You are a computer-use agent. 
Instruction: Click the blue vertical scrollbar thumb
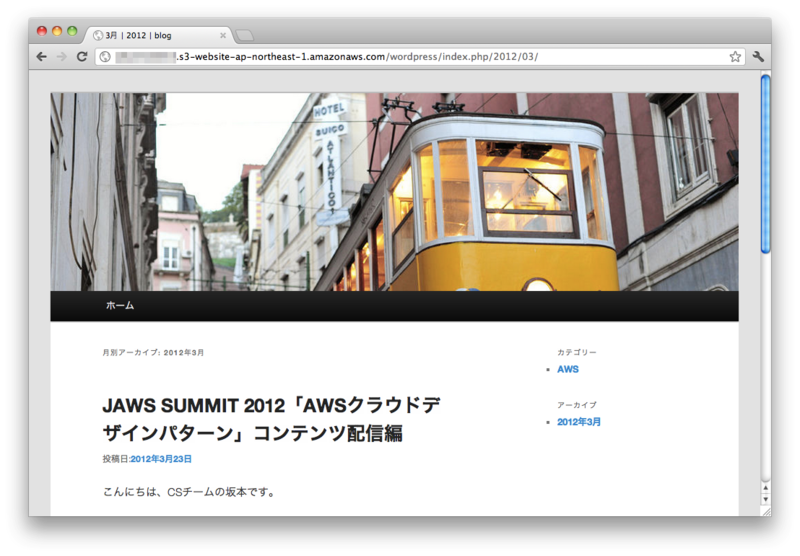point(765,163)
